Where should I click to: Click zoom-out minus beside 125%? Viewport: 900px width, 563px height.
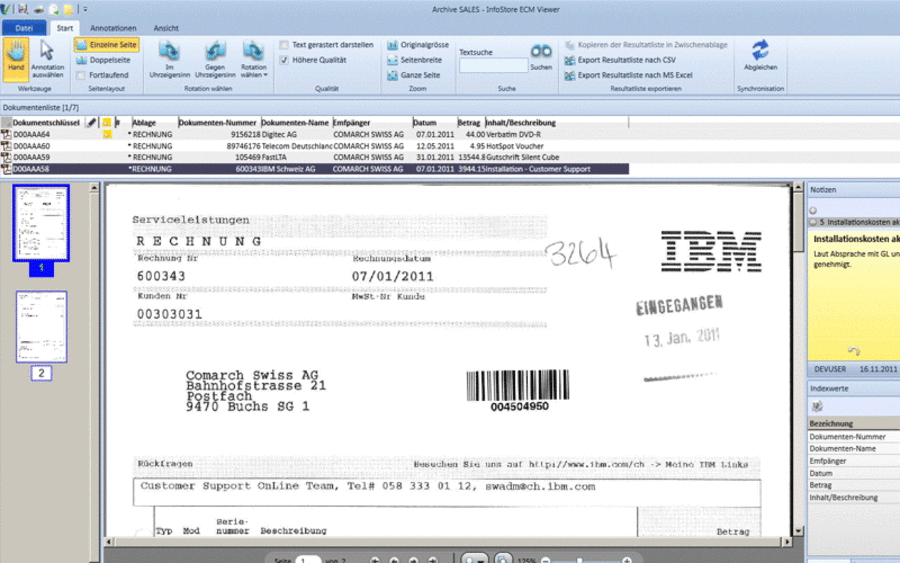pyautogui.click(x=546, y=560)
